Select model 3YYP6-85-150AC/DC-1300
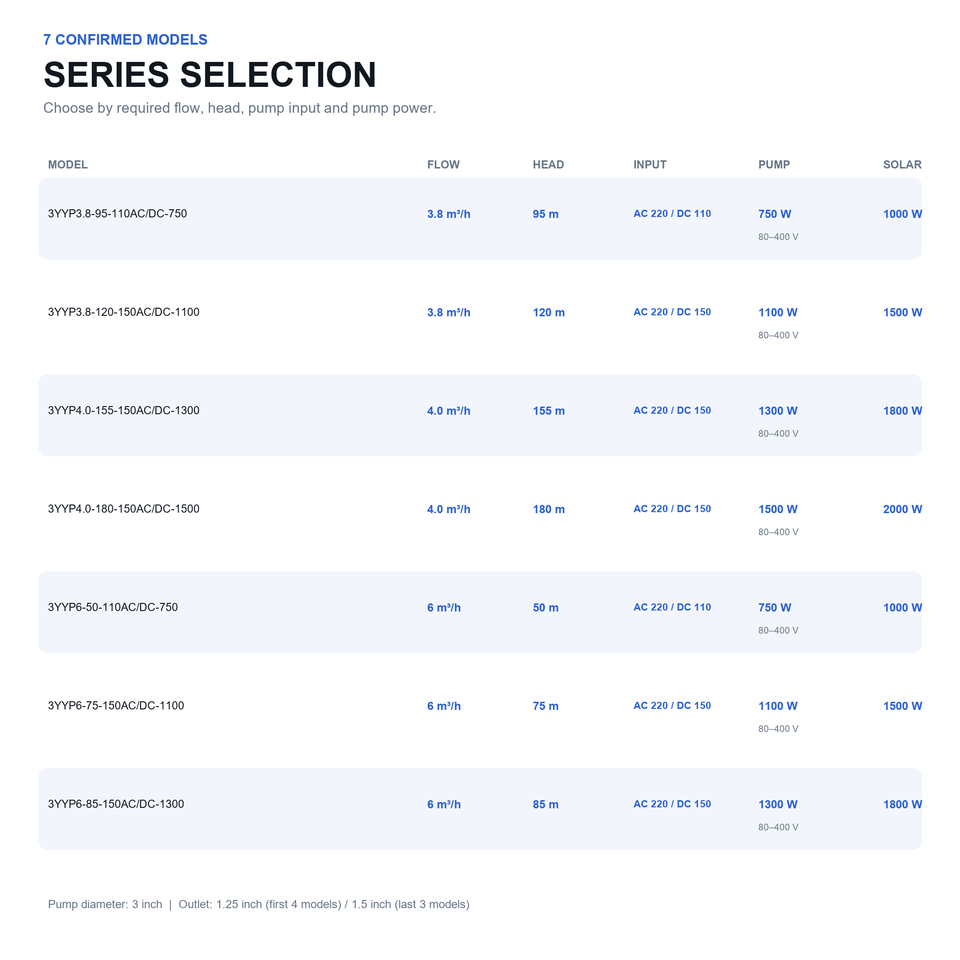960x960 pixels. pyautogui.click(x=480, y=809)
